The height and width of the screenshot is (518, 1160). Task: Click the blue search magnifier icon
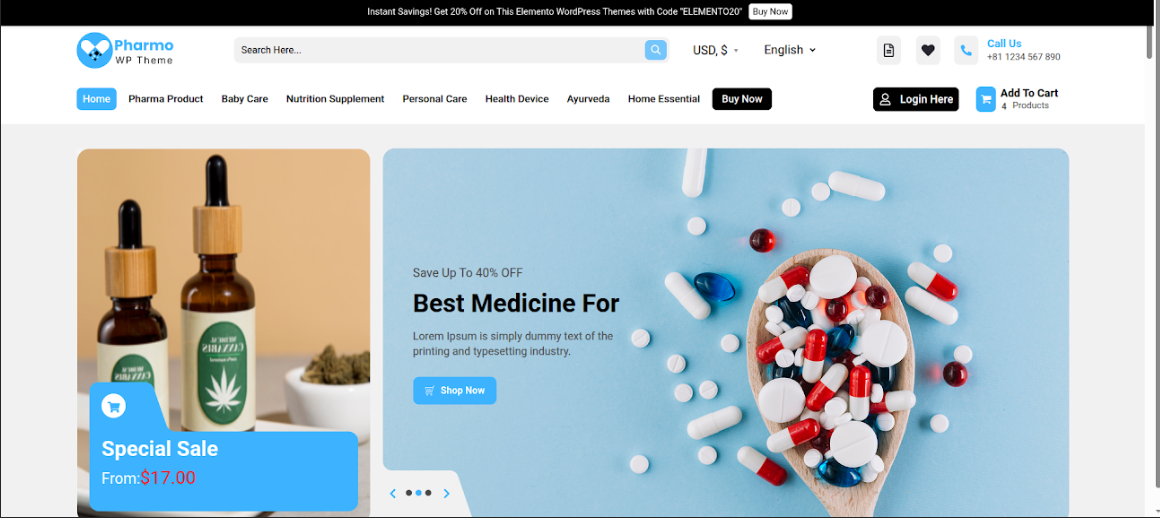click(655, 50)
